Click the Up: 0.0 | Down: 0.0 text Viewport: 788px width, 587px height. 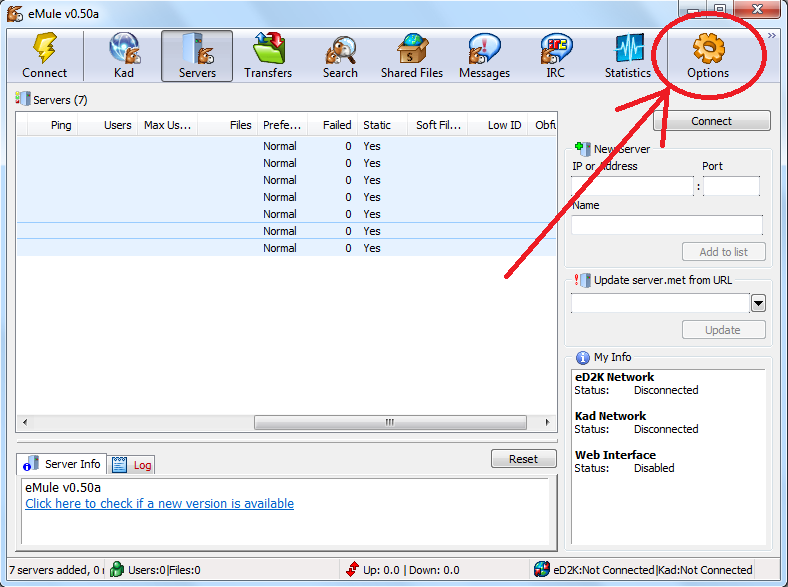(x=411, y=570)
